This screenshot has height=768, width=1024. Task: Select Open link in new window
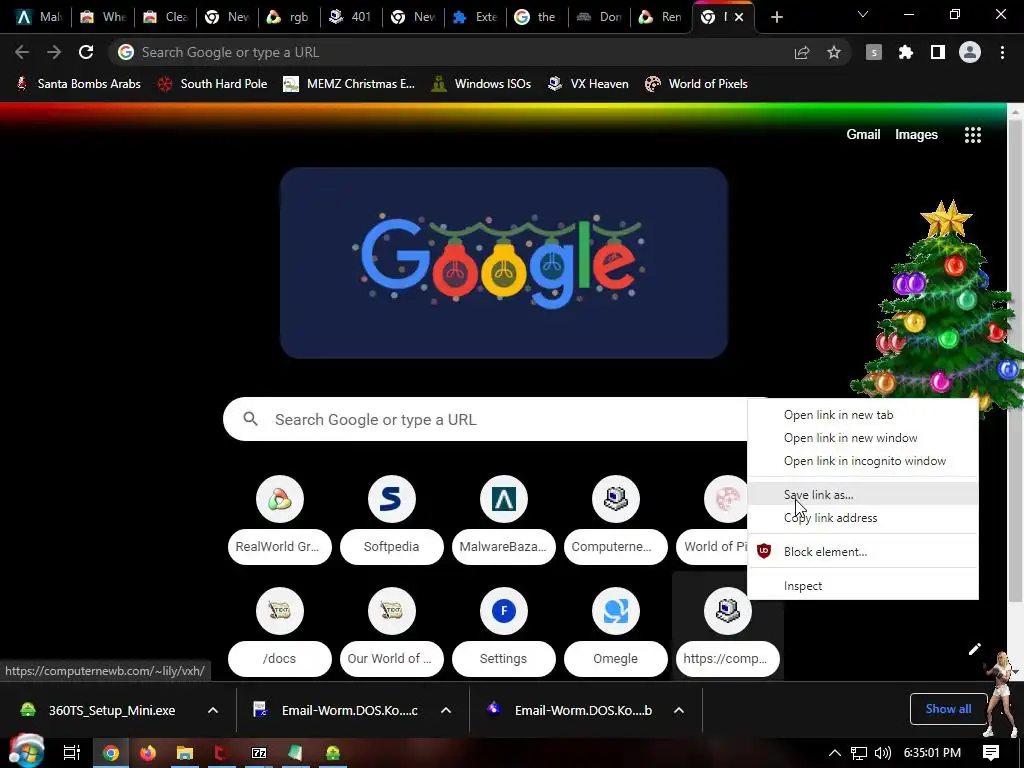coord(863,438)
